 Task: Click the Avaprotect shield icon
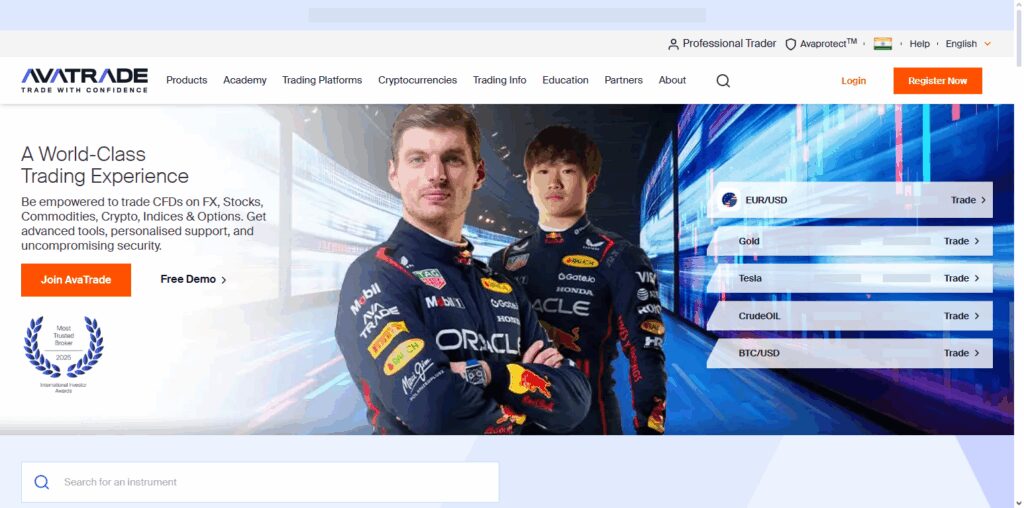coord(790,44)
